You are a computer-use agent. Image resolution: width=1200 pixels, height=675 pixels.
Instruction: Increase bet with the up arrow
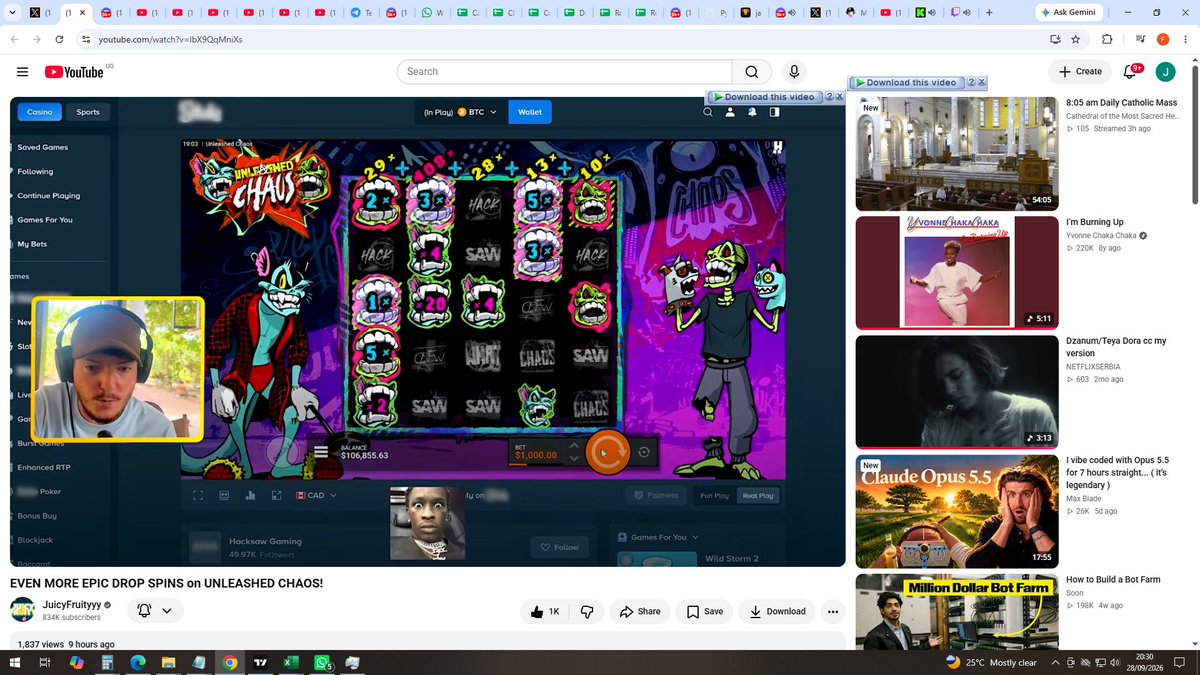[x=573, y=446]
